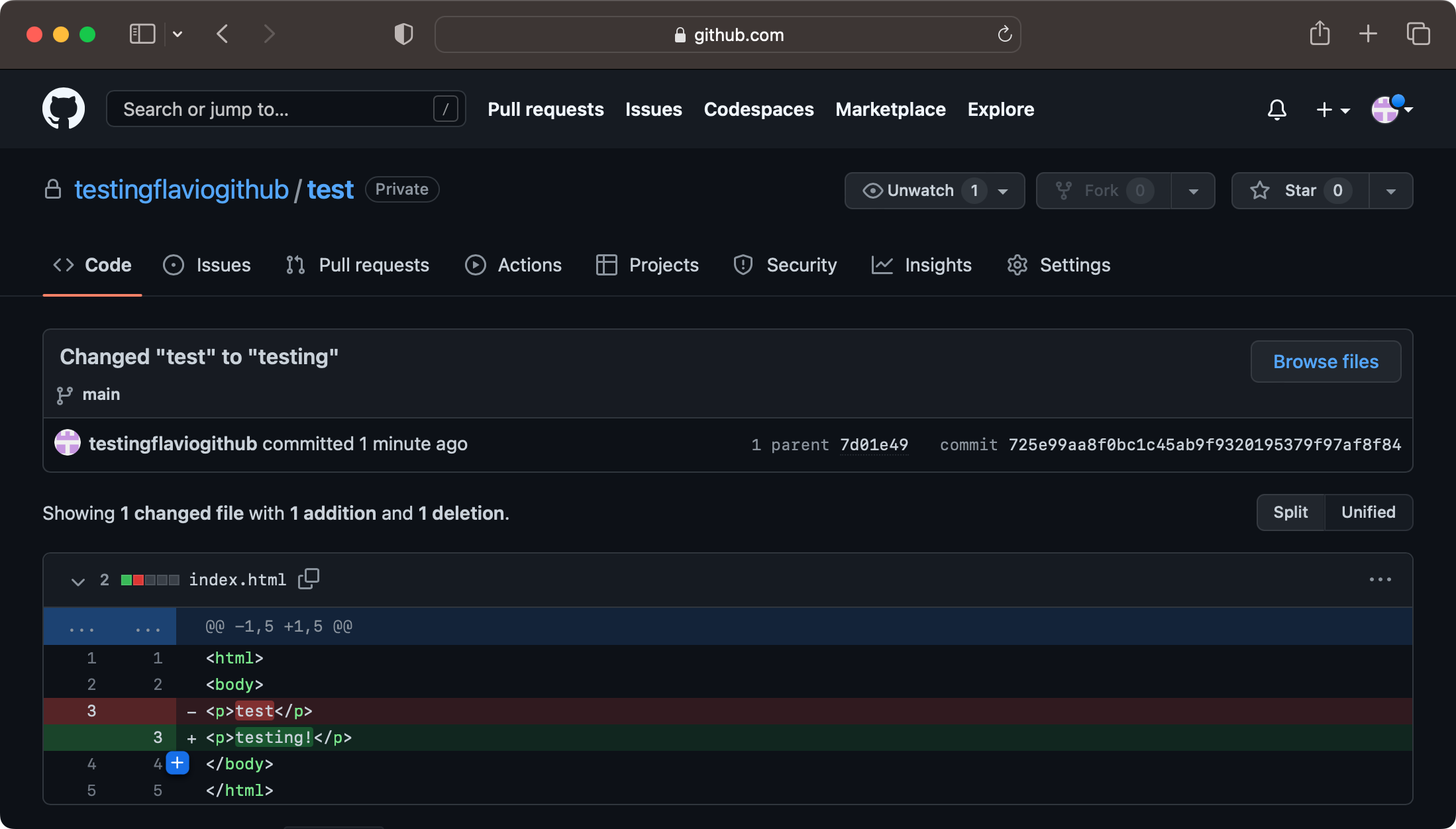Click the share icon in Safari toolbar

click(x=1320, y=34)
